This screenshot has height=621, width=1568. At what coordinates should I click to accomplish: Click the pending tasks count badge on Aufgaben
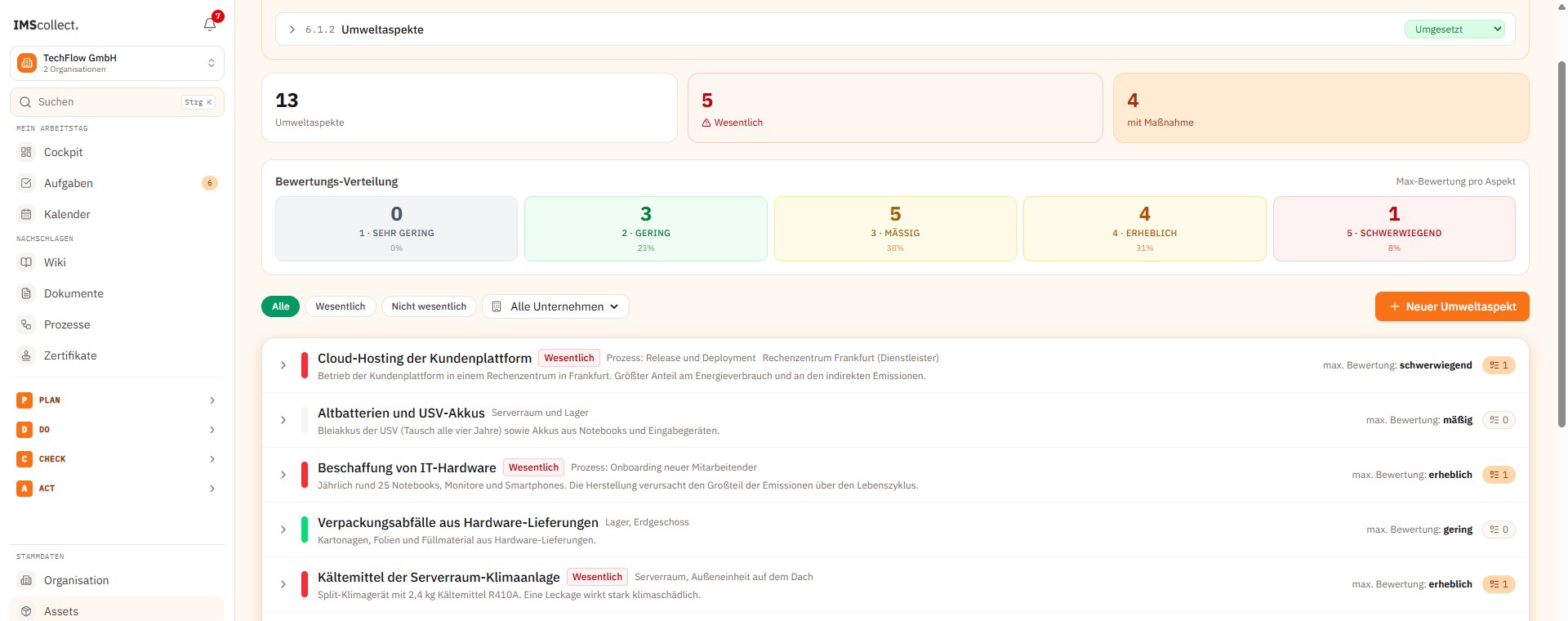coord(210,183)
